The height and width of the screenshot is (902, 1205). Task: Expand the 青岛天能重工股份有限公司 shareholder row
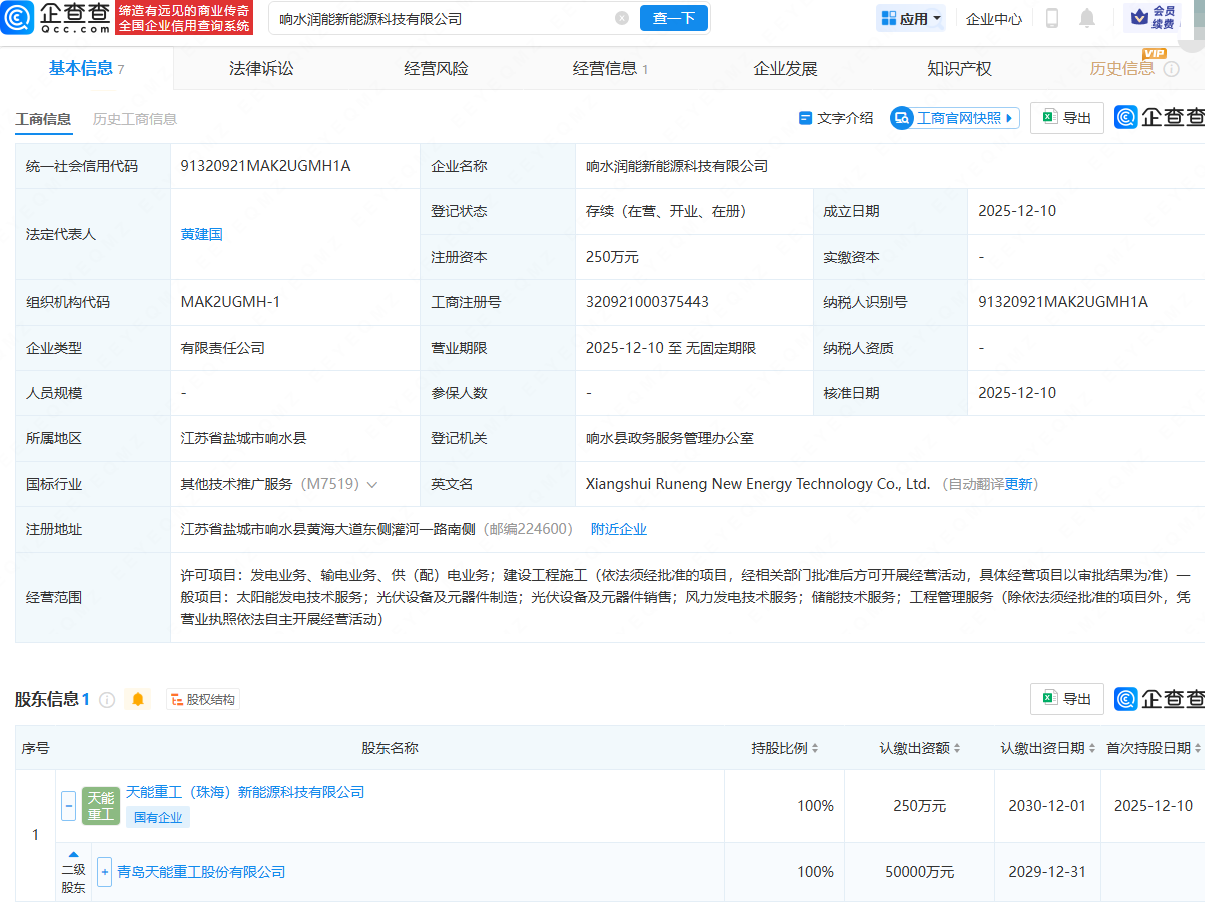pos(105,872)
